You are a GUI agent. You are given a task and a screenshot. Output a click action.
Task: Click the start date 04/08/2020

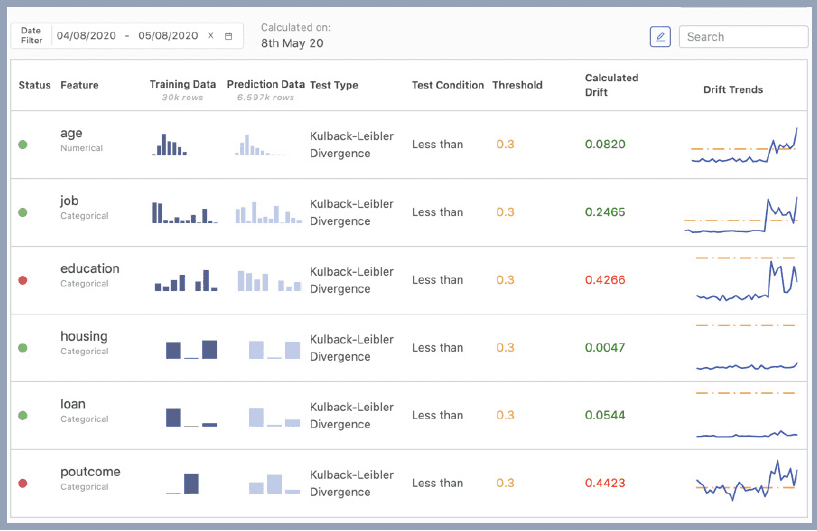pyautogui.click(x=86, y=35)
